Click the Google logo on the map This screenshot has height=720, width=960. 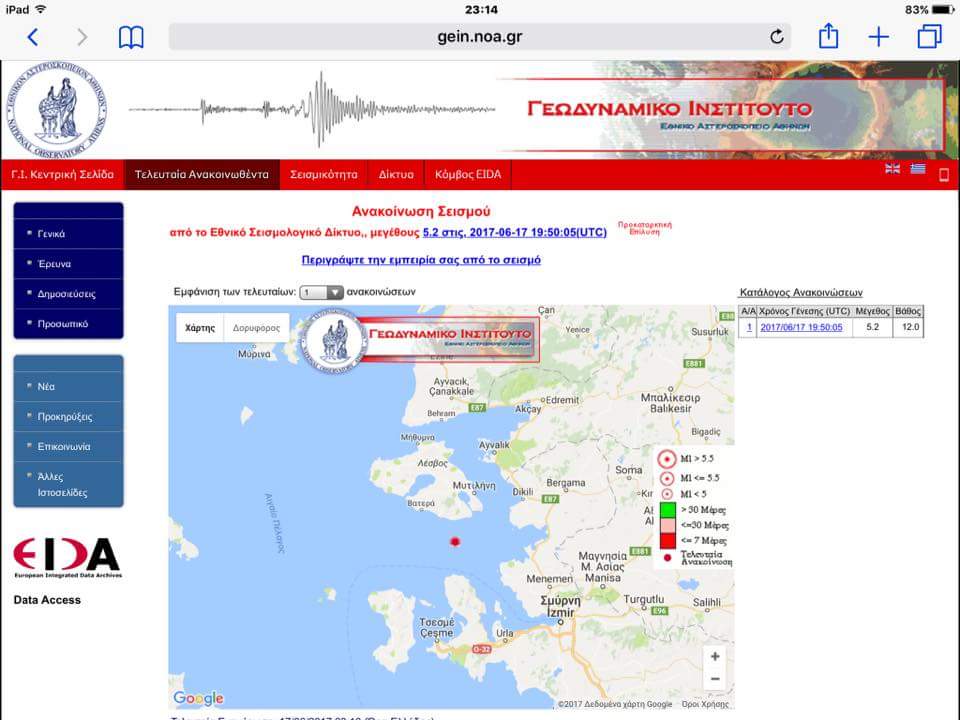pos(198,698)
